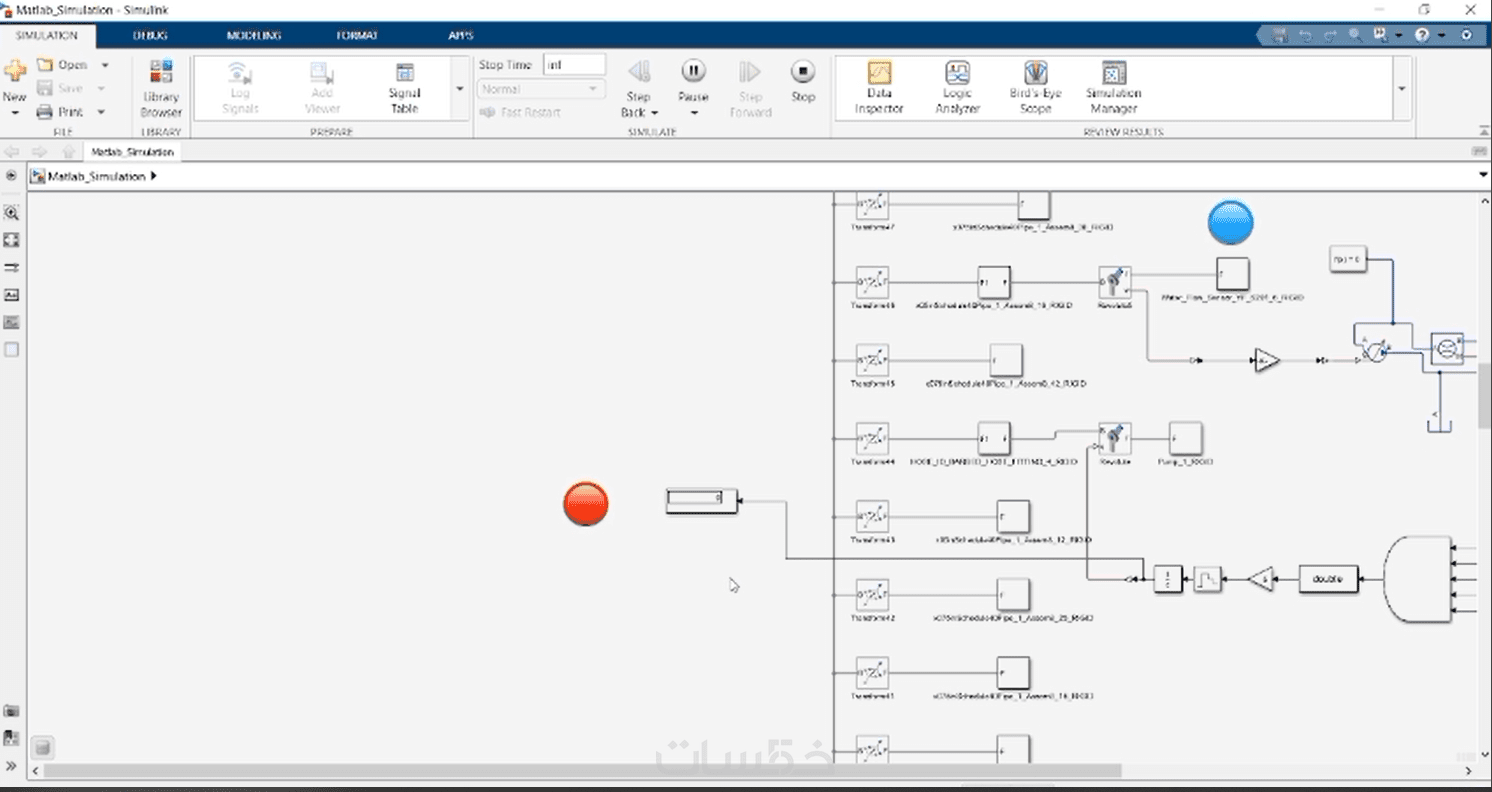The height and width of the screenshot is (792, 1492).
Task: Expand the palette with the double-chevron icon
Action: (12, 766)
